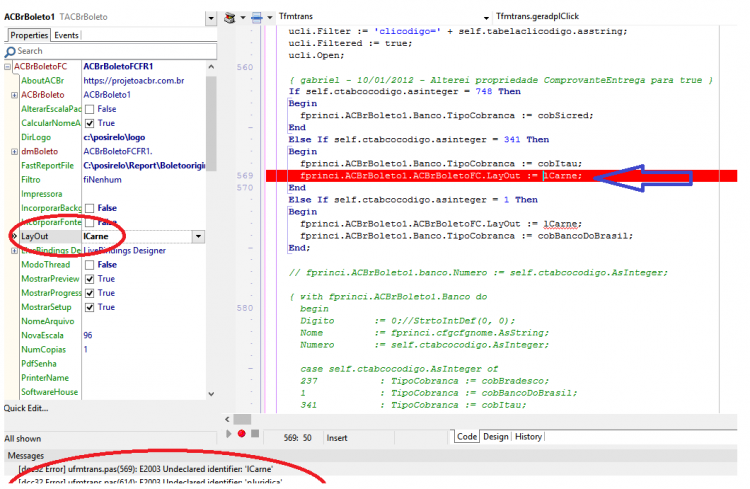The image size is (750, 489).
Task: Click the horizontal scrollbar left arrow
Action: coord(227,419)
